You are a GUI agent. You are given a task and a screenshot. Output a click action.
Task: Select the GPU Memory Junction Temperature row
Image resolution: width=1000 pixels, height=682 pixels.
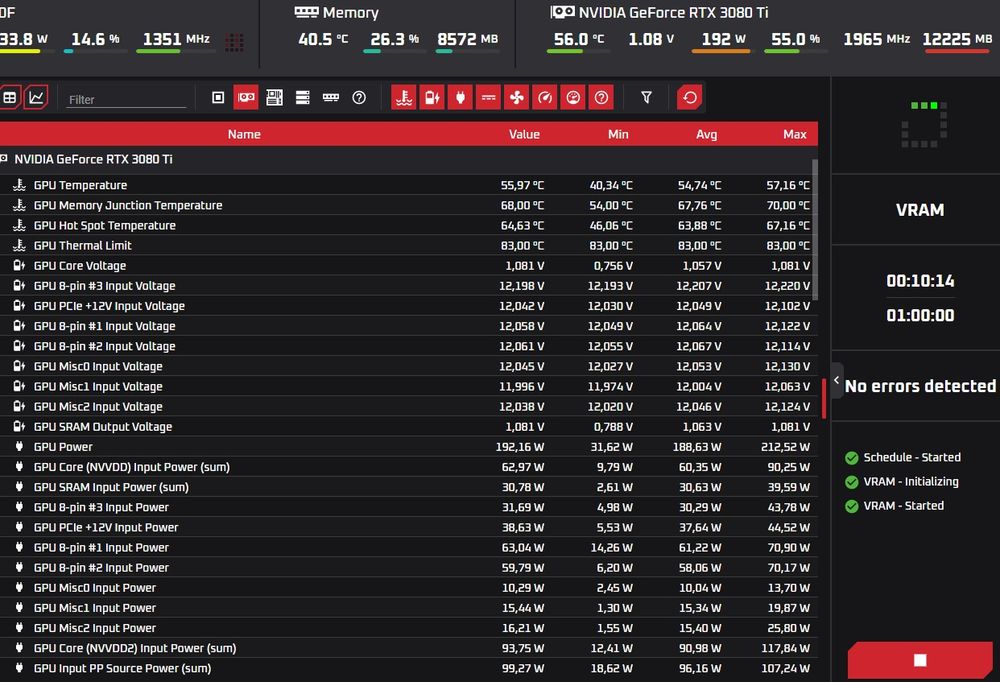(x=408, y=205)
